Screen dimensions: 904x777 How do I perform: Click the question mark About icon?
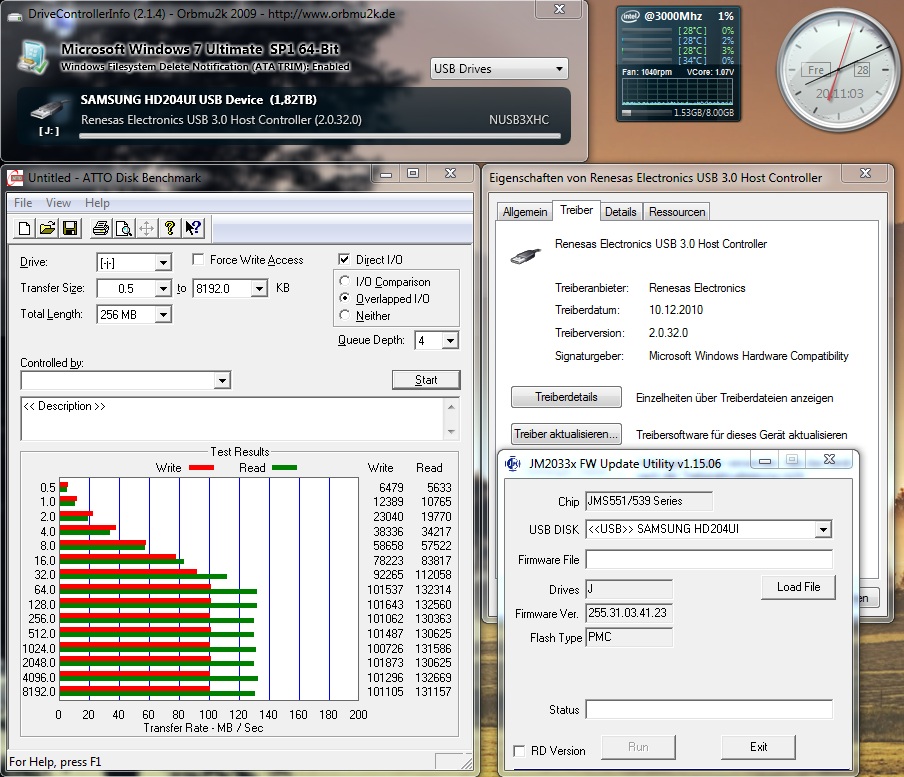click(x=170, y=228)
